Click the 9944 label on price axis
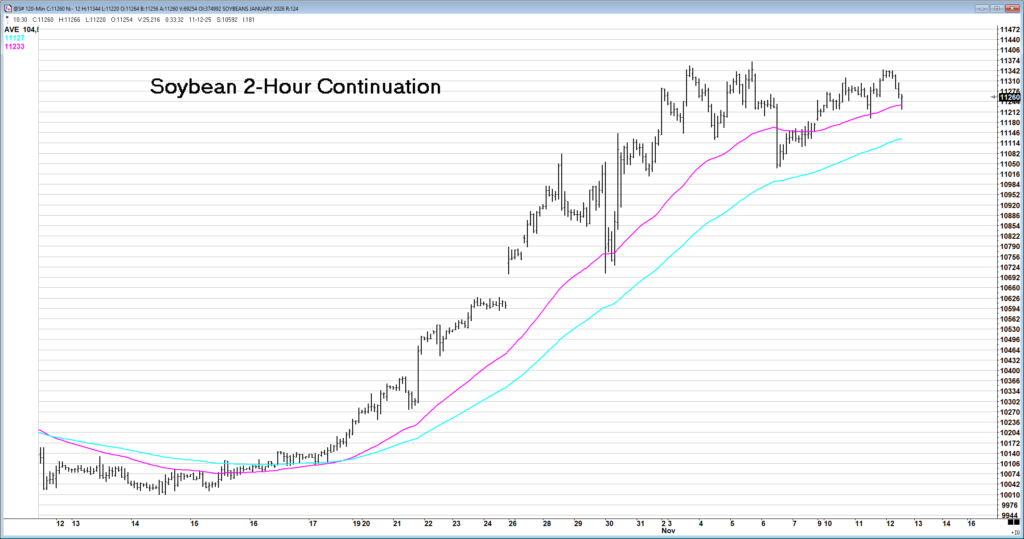This screenshot has width=1024, height=539. click(1008, 516)
